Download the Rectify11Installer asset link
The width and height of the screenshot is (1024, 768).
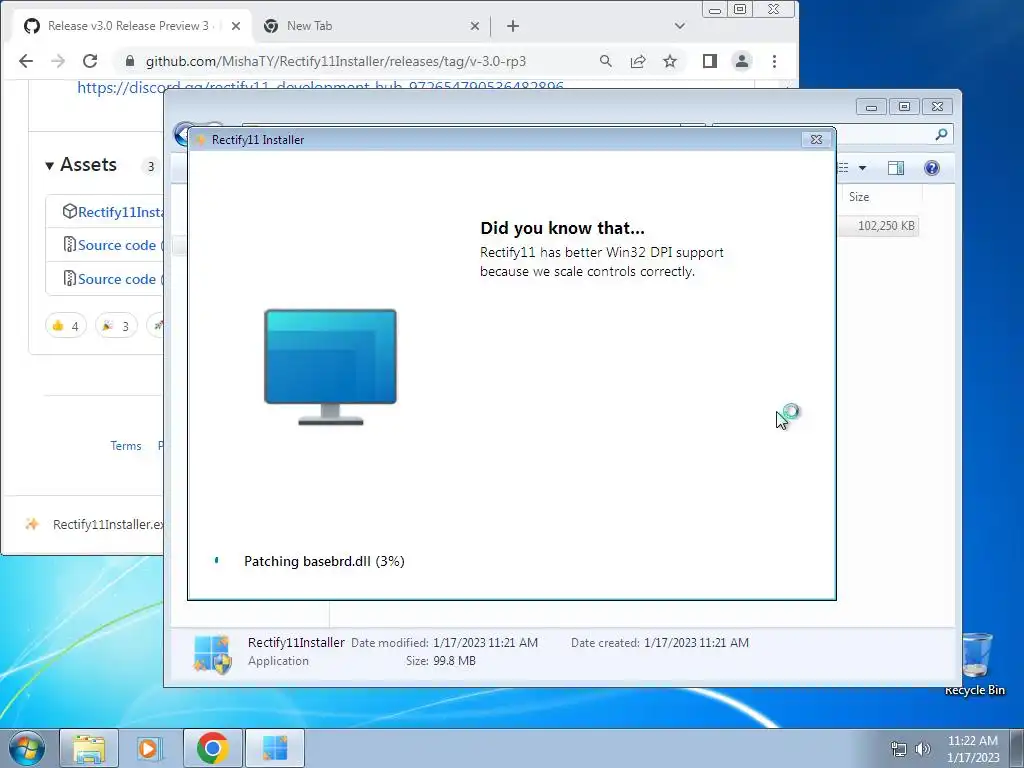point(120,212)
